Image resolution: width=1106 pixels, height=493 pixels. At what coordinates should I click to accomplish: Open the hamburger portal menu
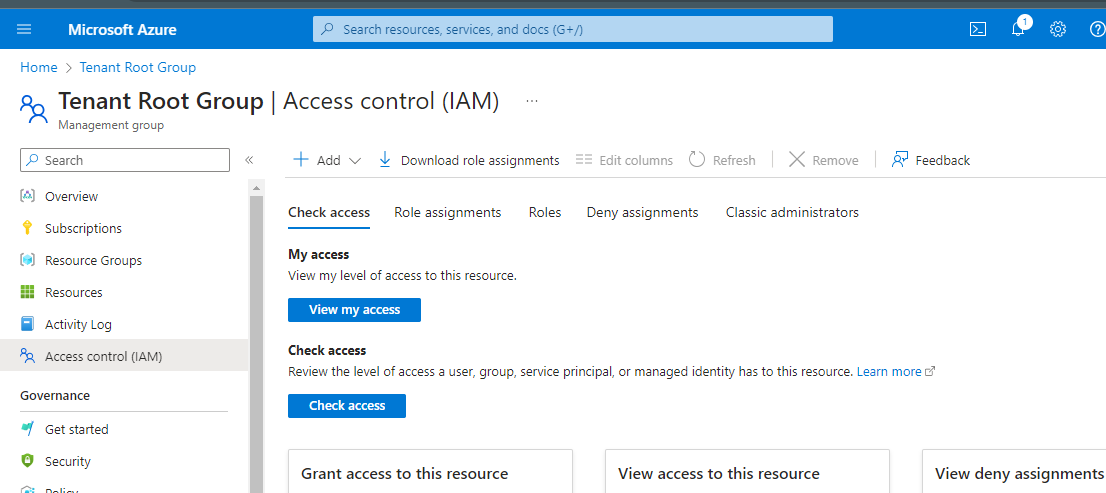pyautogui.click(x=24, y=30)
